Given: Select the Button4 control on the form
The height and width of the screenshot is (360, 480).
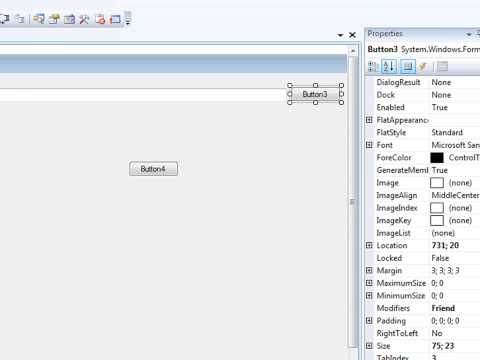Looking at the screenshot, I should point(153,169).
